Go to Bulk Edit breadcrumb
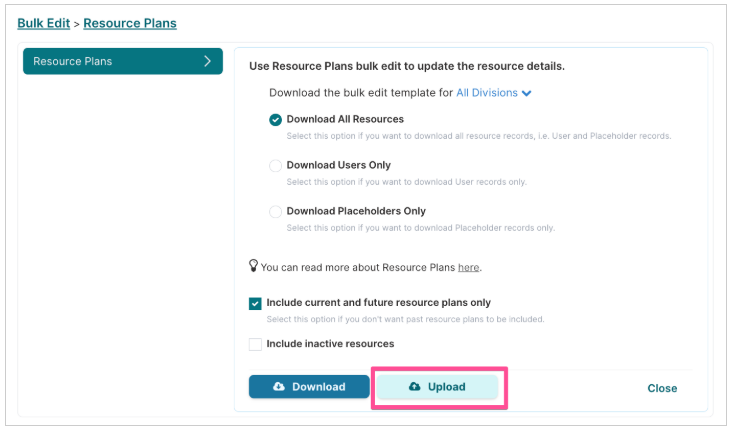 [x=43, y=23]
